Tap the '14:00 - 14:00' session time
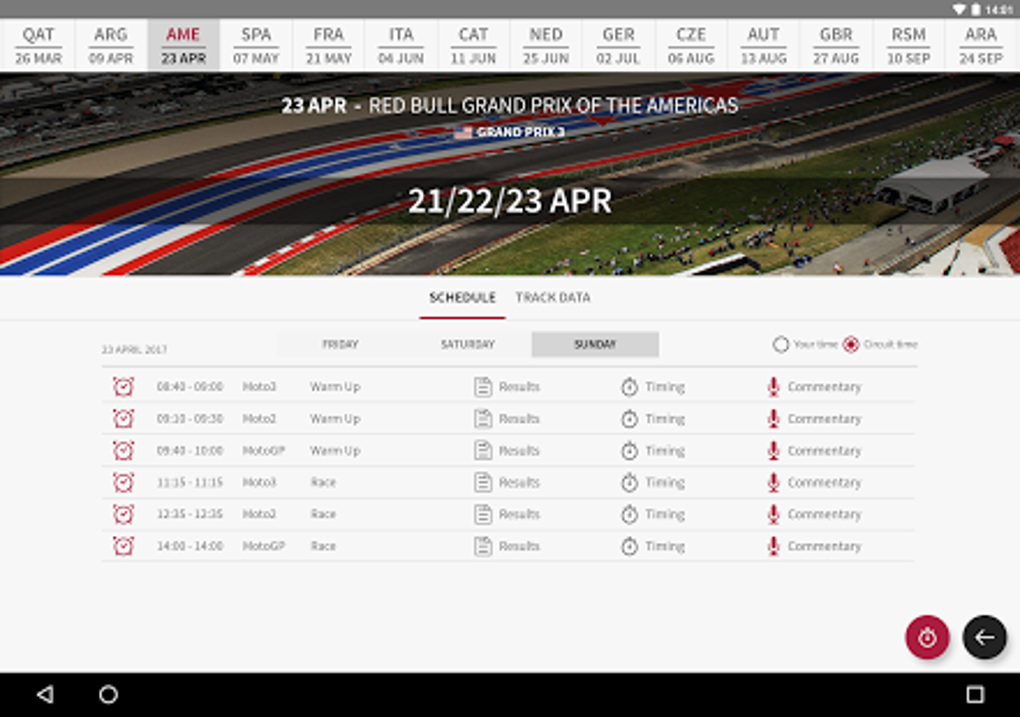1020x717 pixels. (x=190, y=546)
